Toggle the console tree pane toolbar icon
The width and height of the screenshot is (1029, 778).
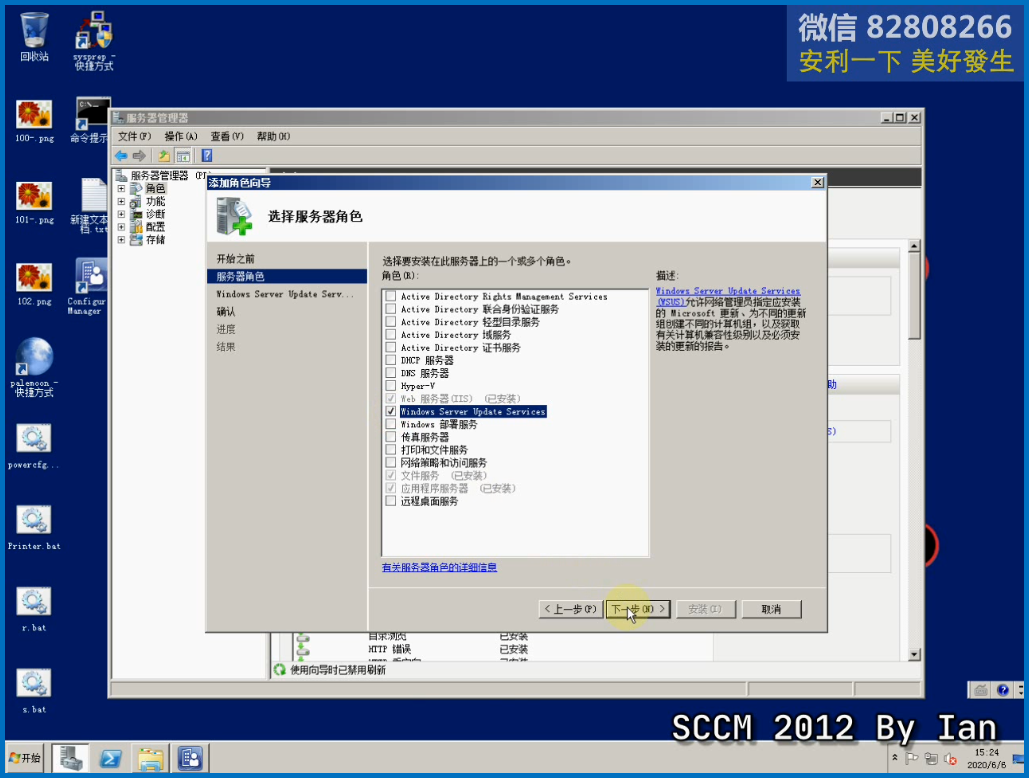183,156
